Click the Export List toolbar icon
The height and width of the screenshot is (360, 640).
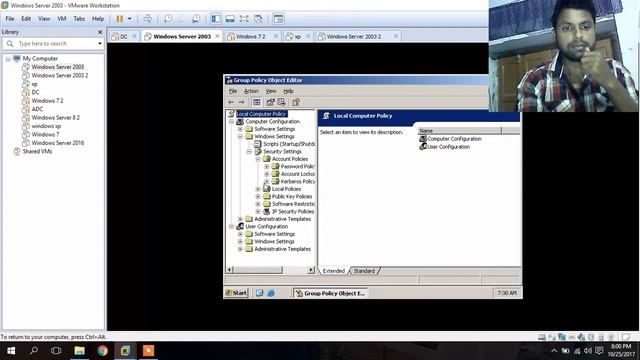[x=281, y=102]
